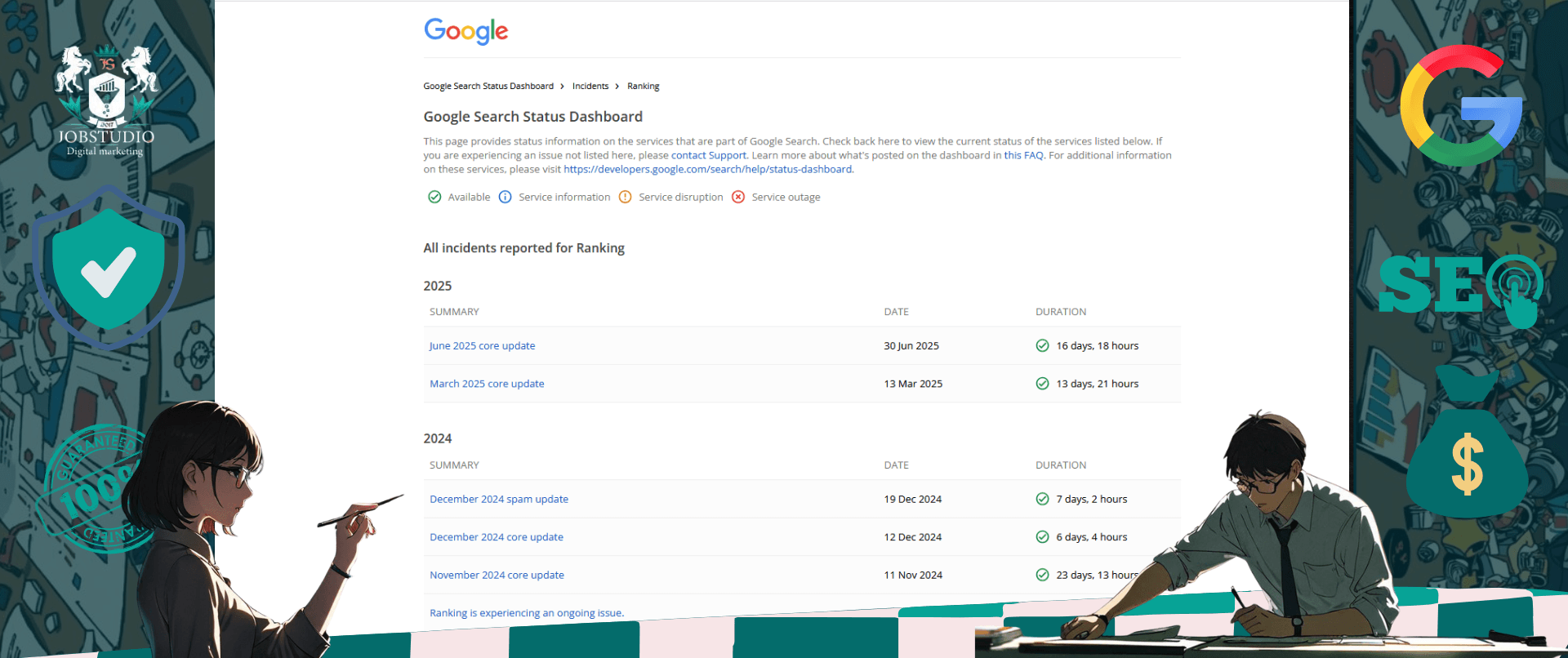Viewport: 1568px width, 658px height.
Task: Open the November 2024 core update incident
Action: [x=497, y=576]
